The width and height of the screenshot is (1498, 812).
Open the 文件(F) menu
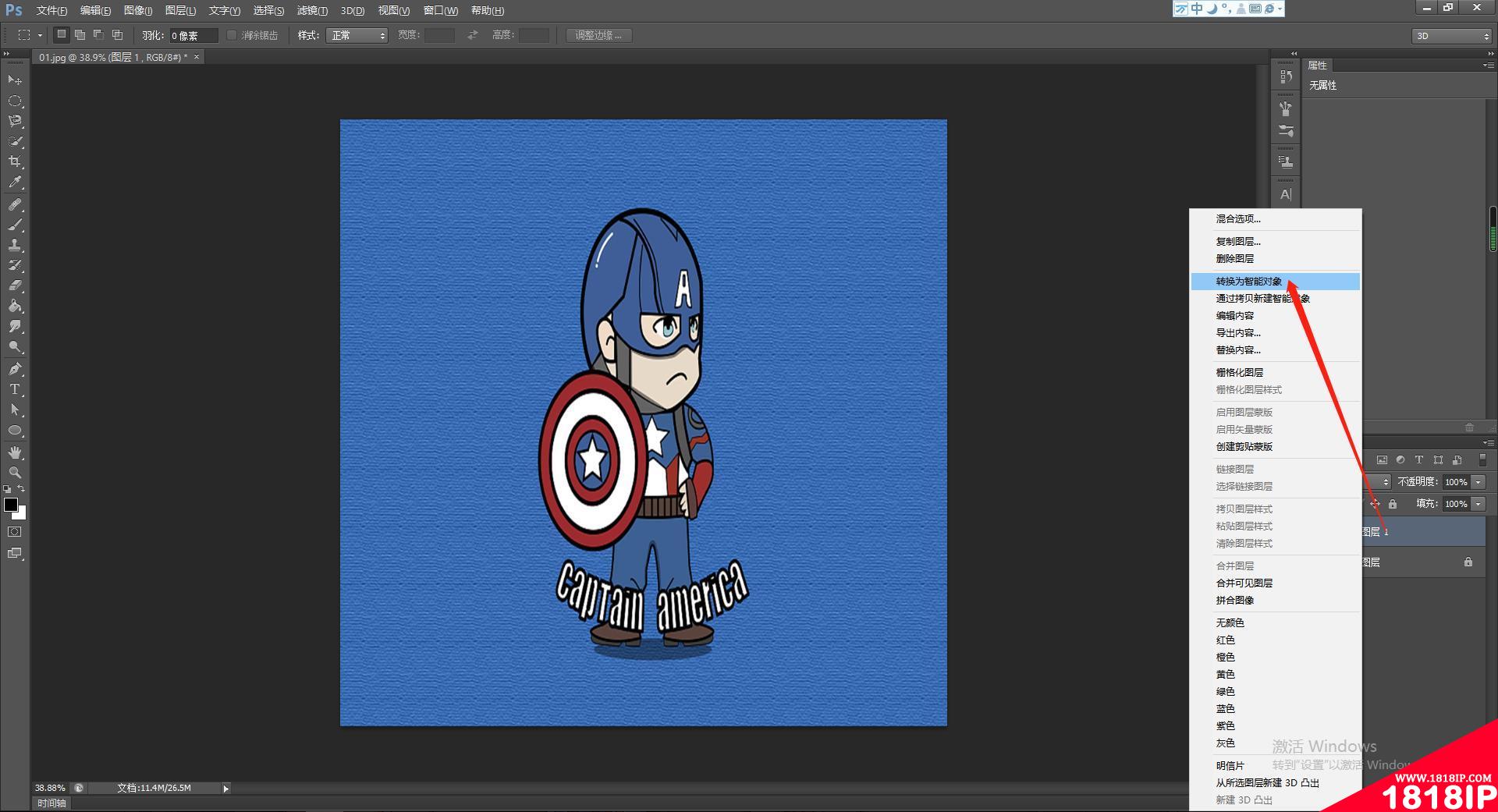[51, 10]
